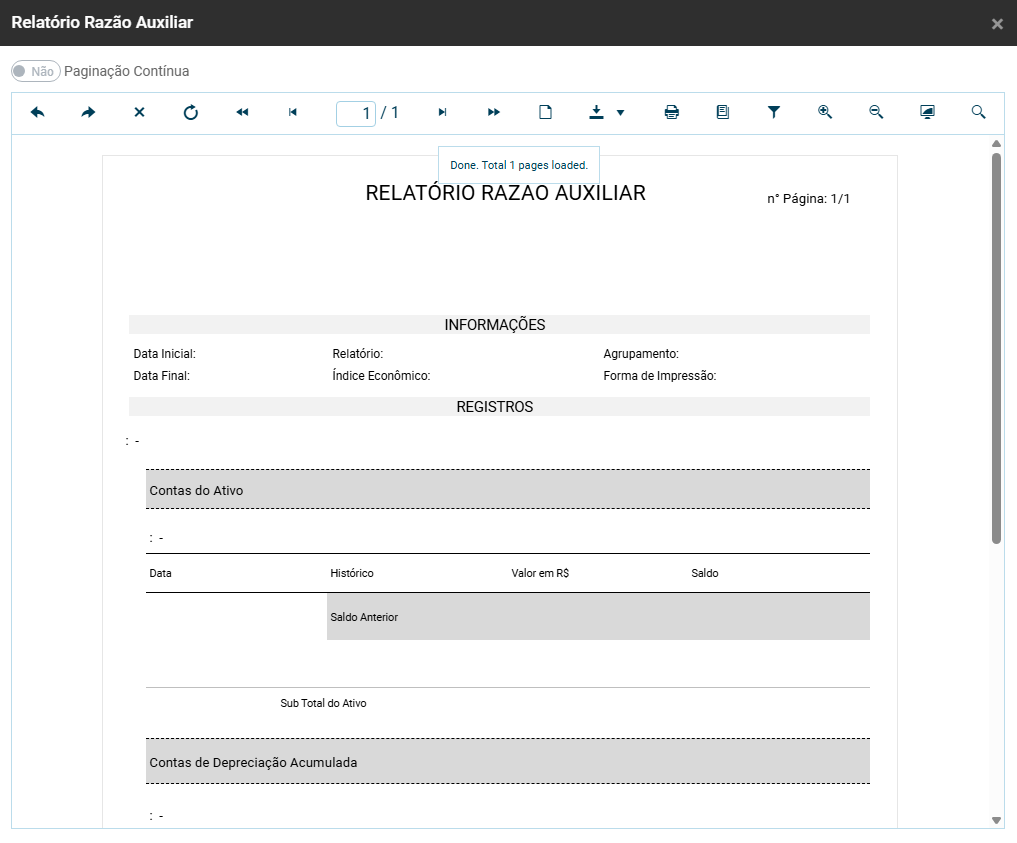Click the document map icon
This screenshot has height=843, width=1017.
723,113
